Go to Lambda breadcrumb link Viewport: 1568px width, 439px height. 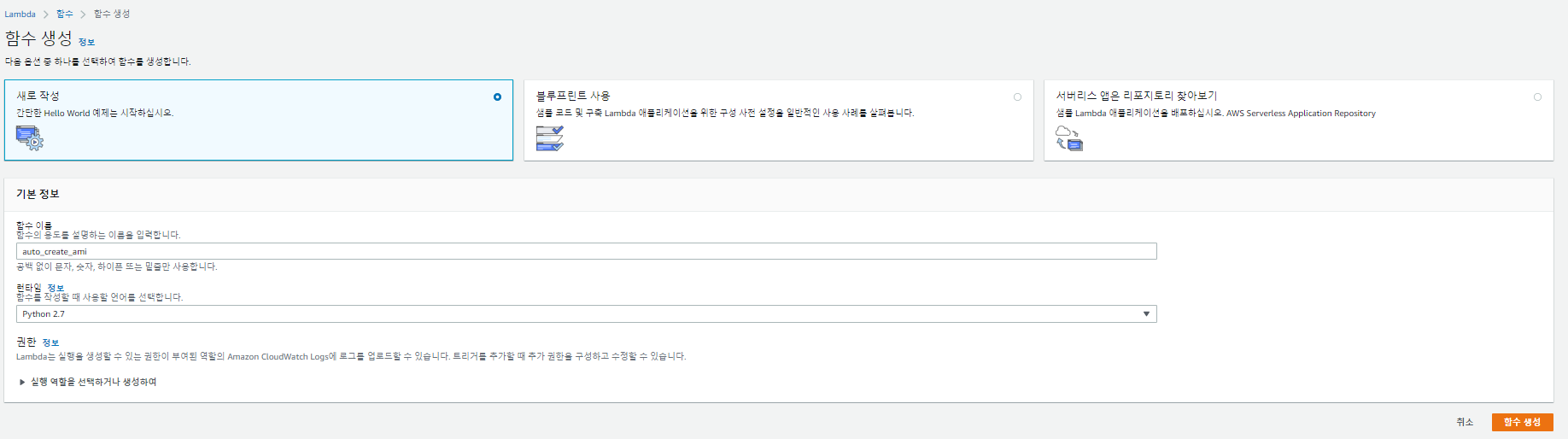[x=20, y=14]
